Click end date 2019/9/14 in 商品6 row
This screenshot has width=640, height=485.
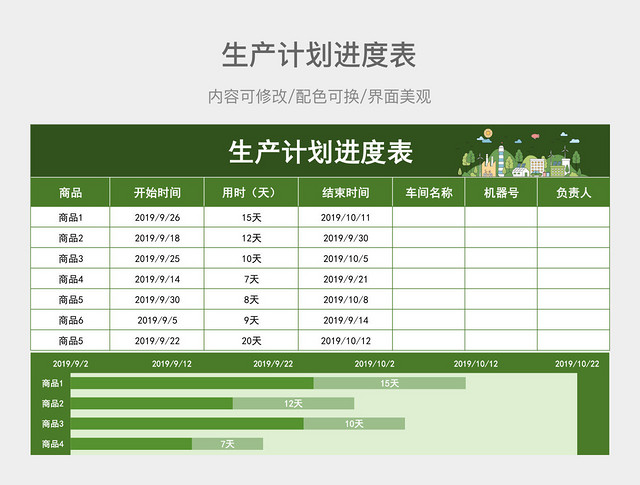[345, 320]
